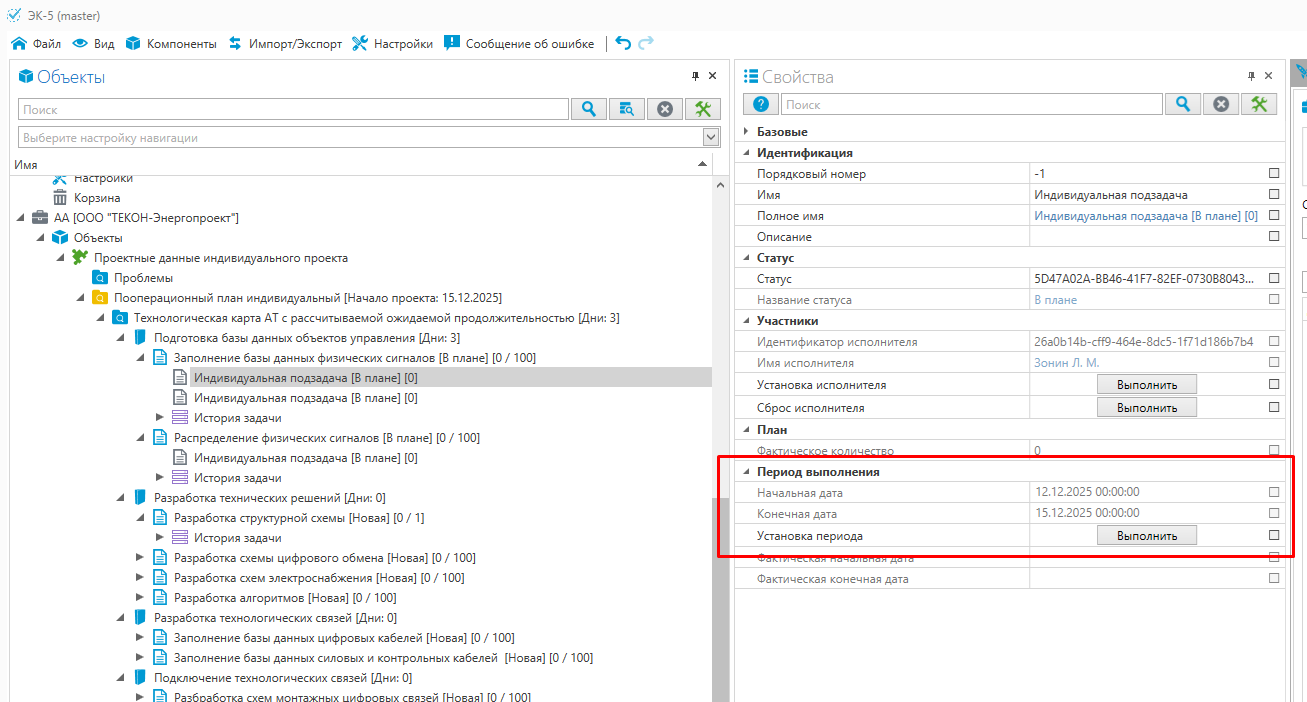Click the Корзина trash icon in the tree
The width and height of the screenshot is (1307, 702).
(60, 198)
